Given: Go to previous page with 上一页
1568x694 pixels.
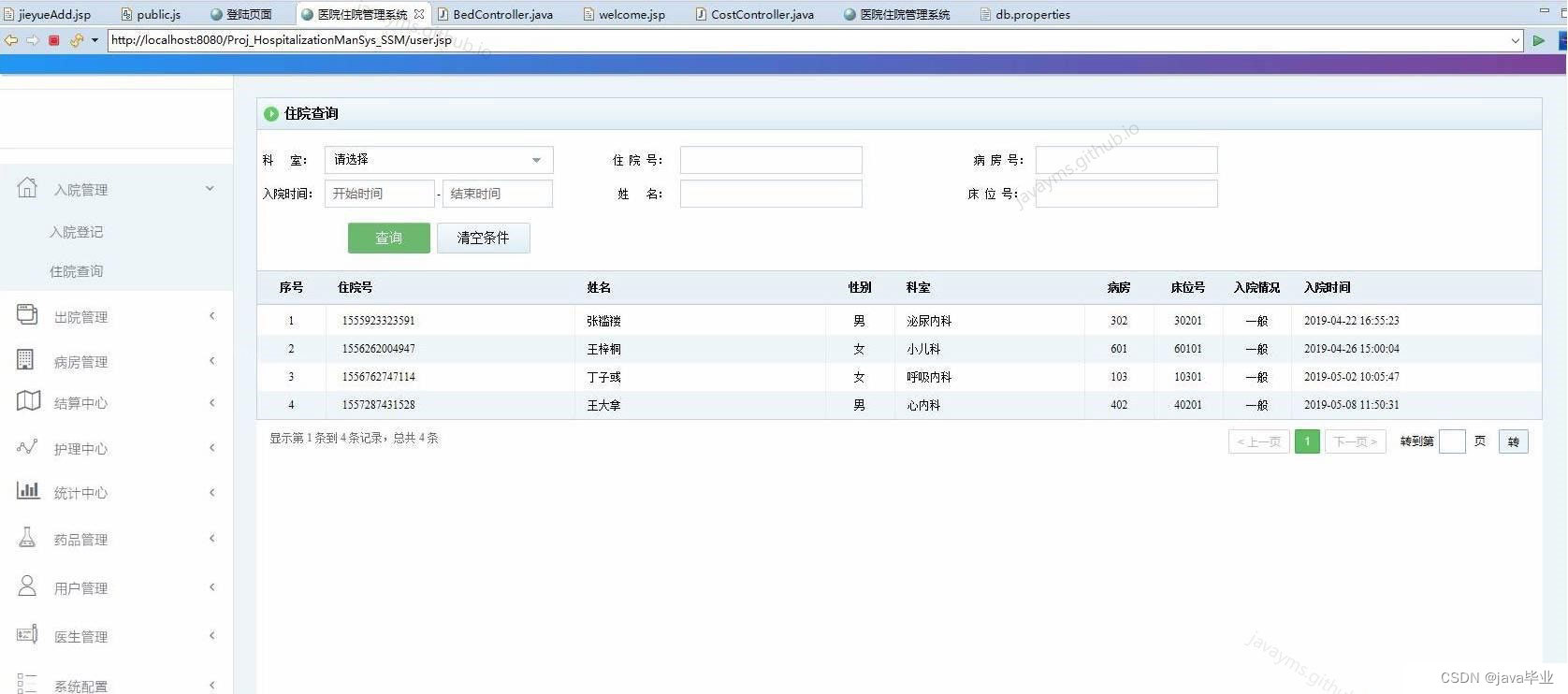Looking at the screenshot, I should (x=1259, y=441).
